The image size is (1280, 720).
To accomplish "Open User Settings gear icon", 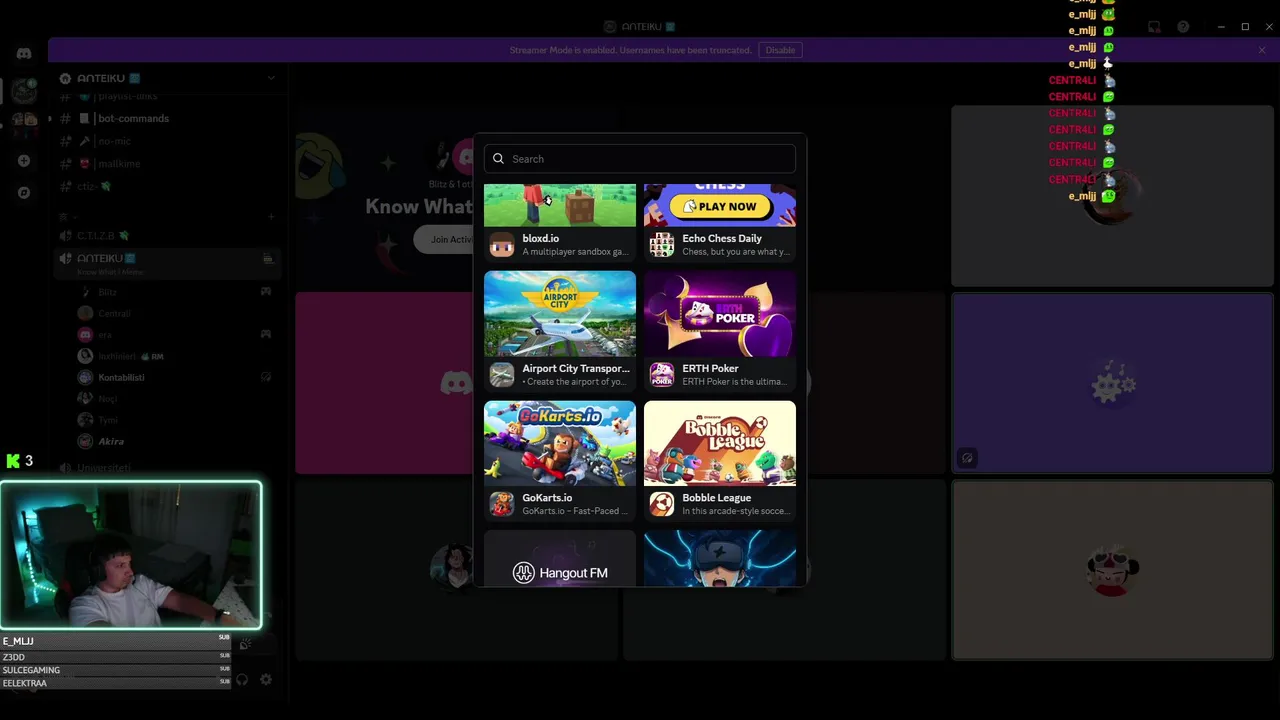I will pos(266,680).
